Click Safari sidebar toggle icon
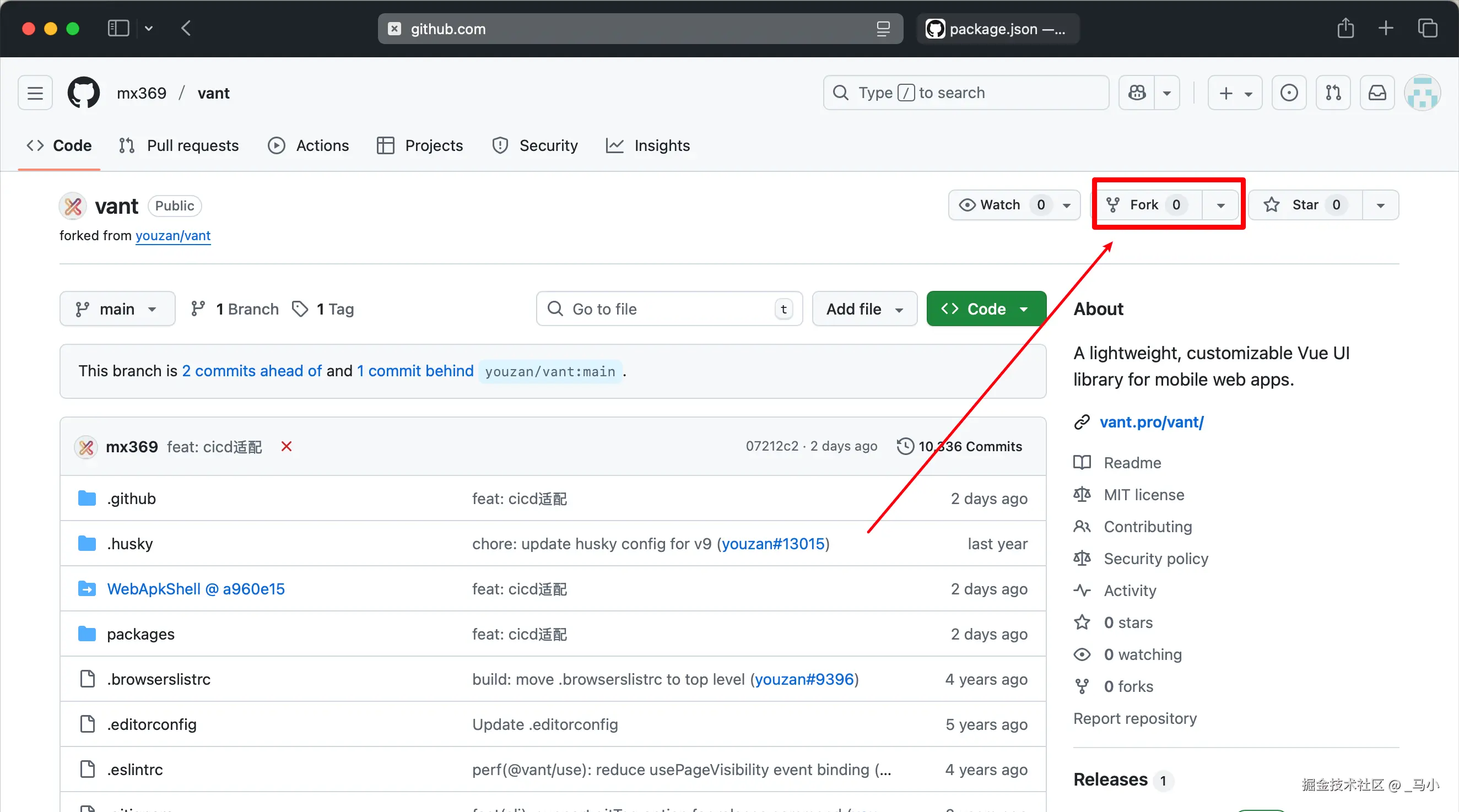1459x812 pixels. point(118,28)
